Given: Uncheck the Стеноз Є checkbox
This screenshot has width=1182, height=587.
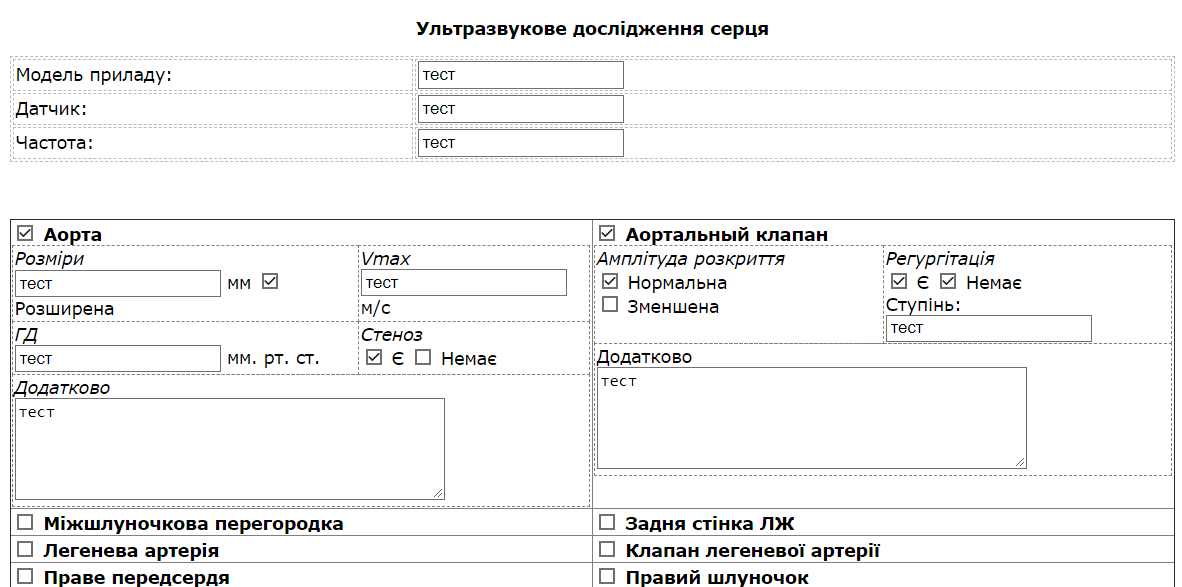Looking at the screenshot, I should [374, 357].
